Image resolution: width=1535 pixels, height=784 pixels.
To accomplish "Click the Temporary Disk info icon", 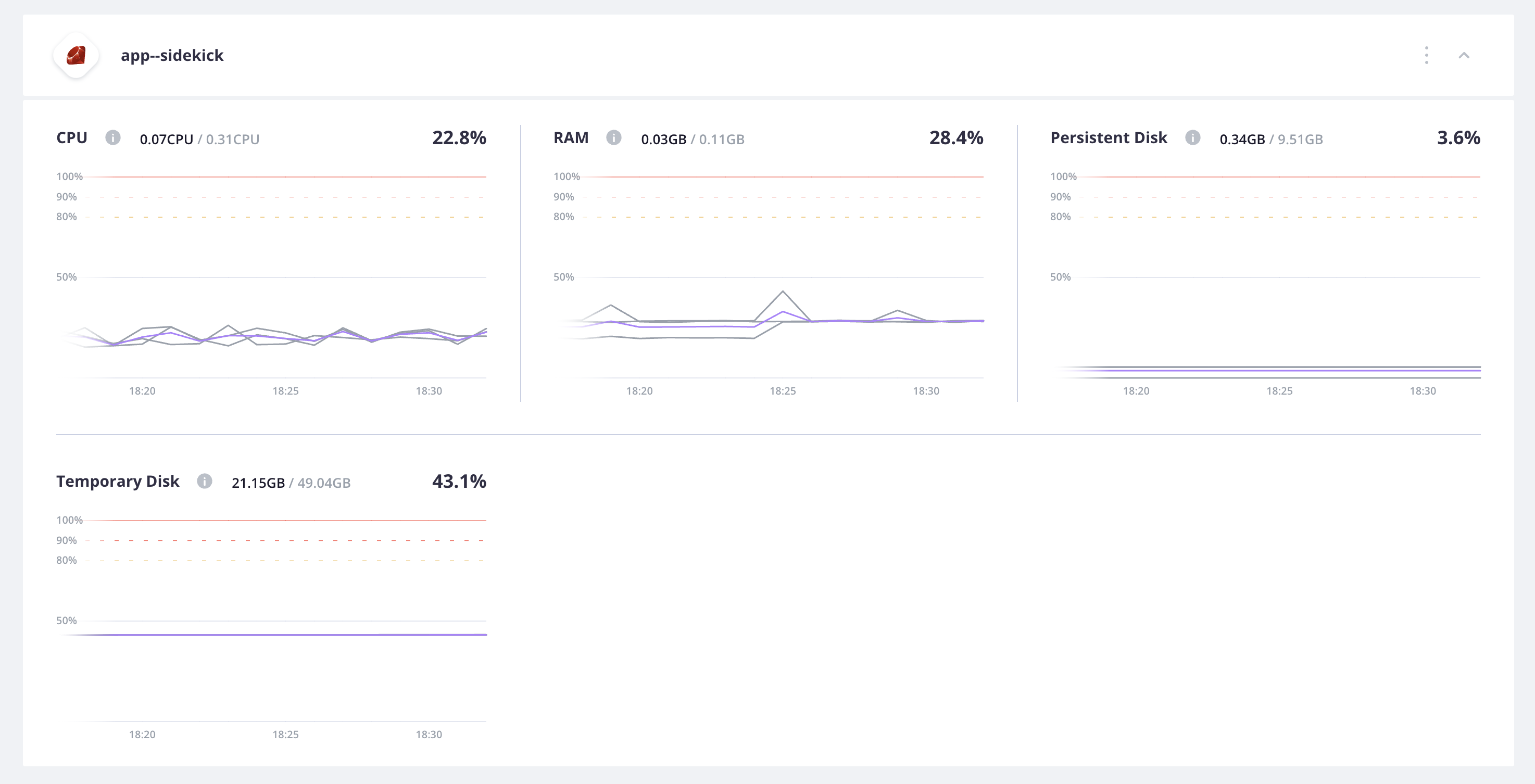I will (x=206, y=482).
